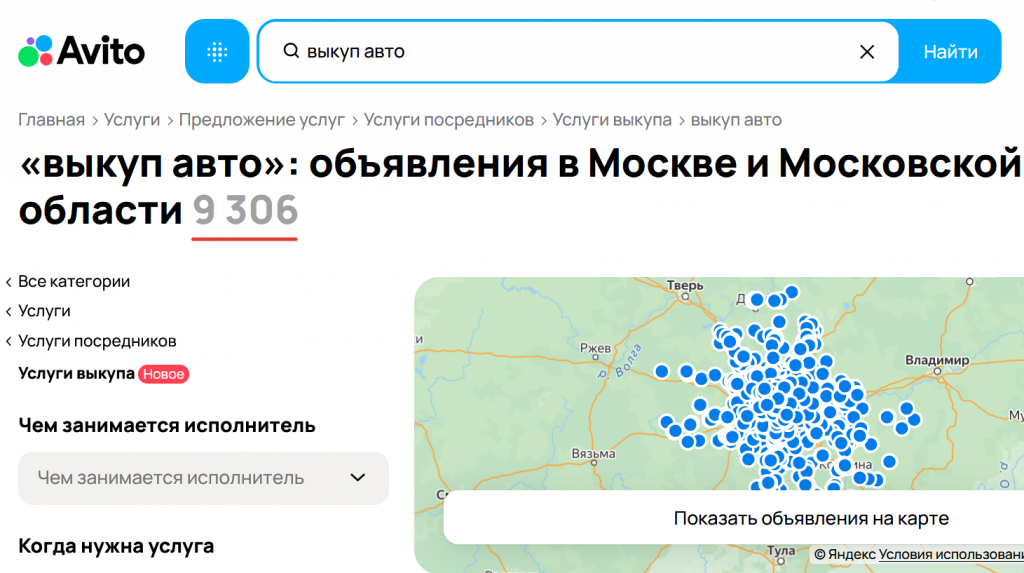
Task: Click the search magnifier icon
Action: [291, 50]
